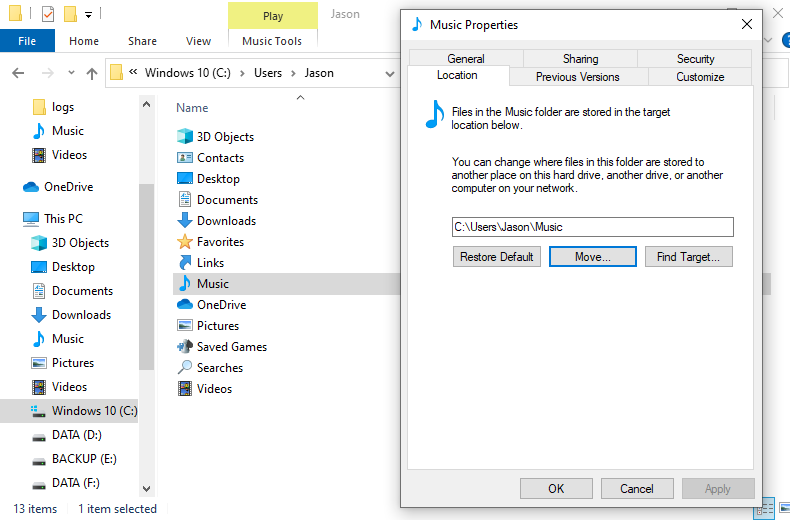790x520 pixels.
Task: Go back with the back arrow
Action: coord(18,73)
